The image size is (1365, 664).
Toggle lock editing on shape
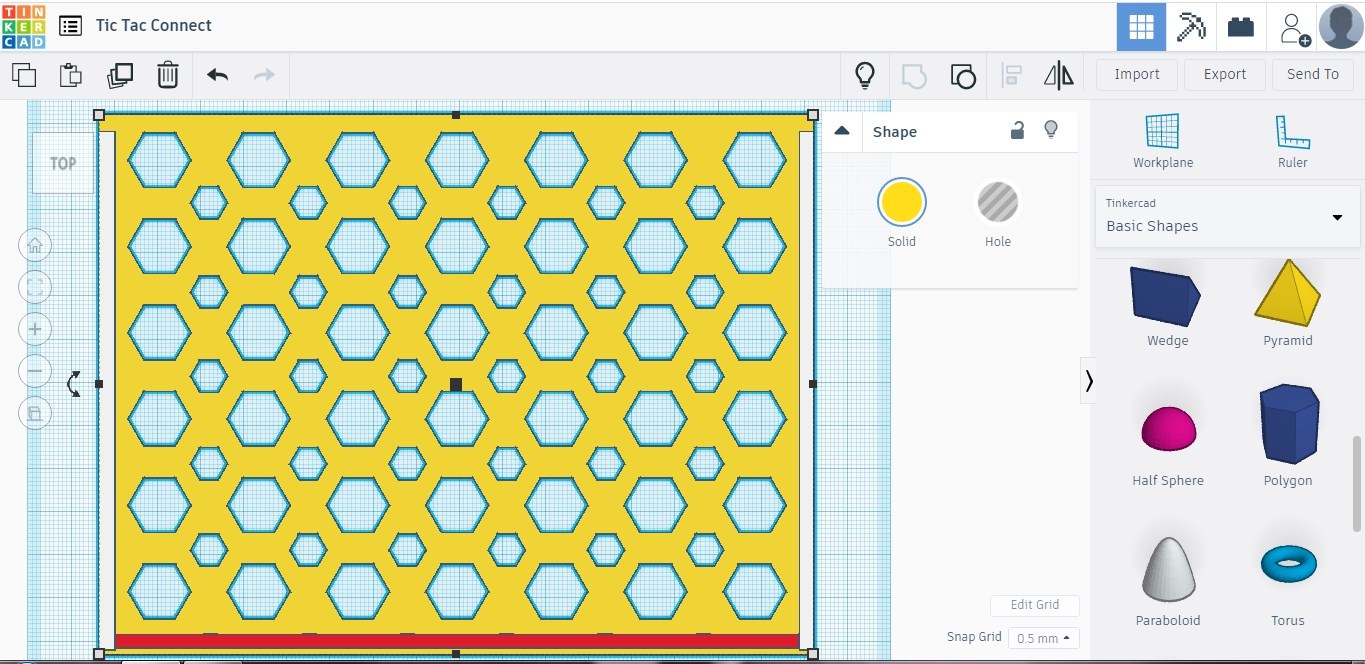click(1017, 130)
